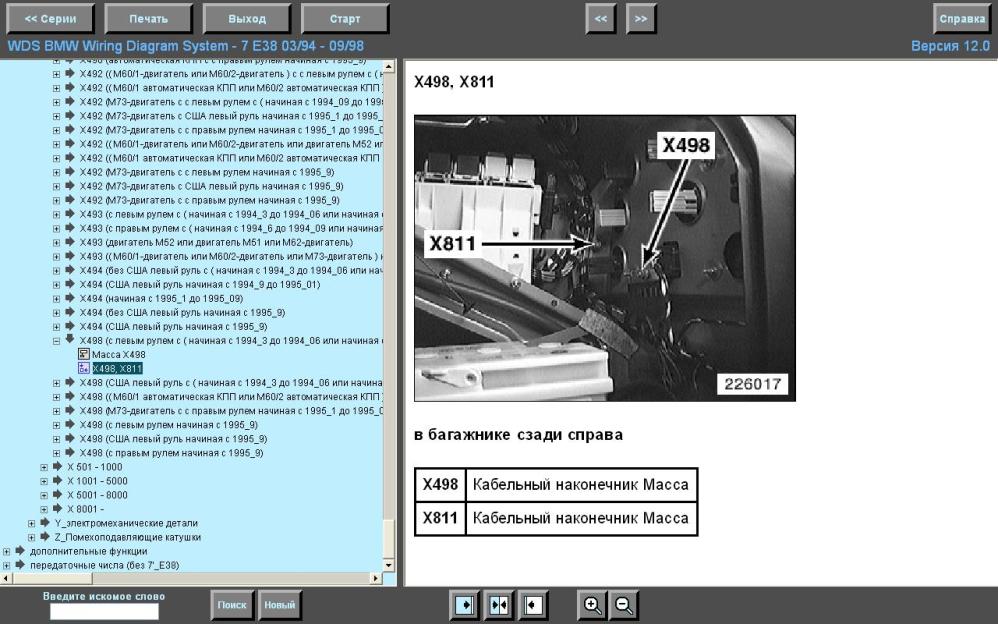
Task: Click the split panes layout icon
Action: pyautogui.click(x=498, y=605)
